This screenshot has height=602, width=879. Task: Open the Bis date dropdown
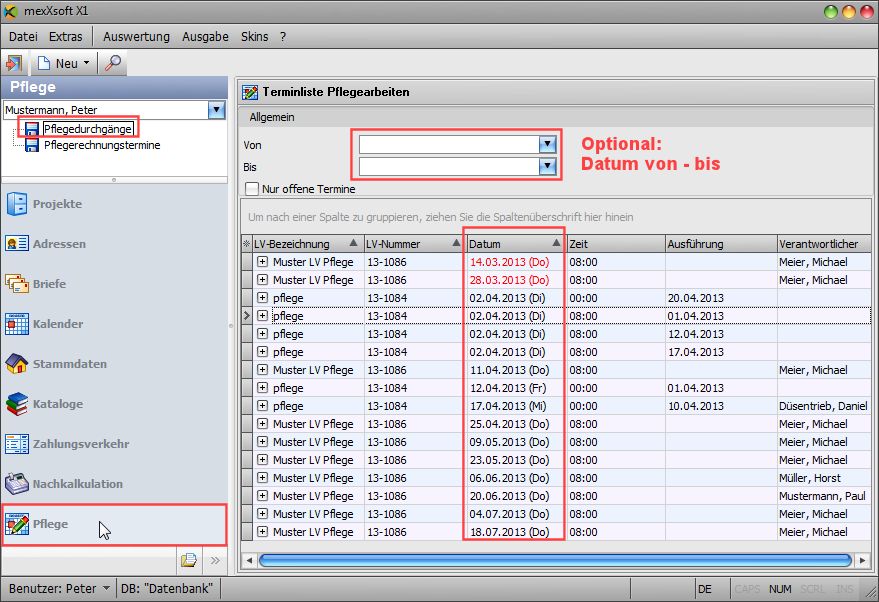[547, 166]
